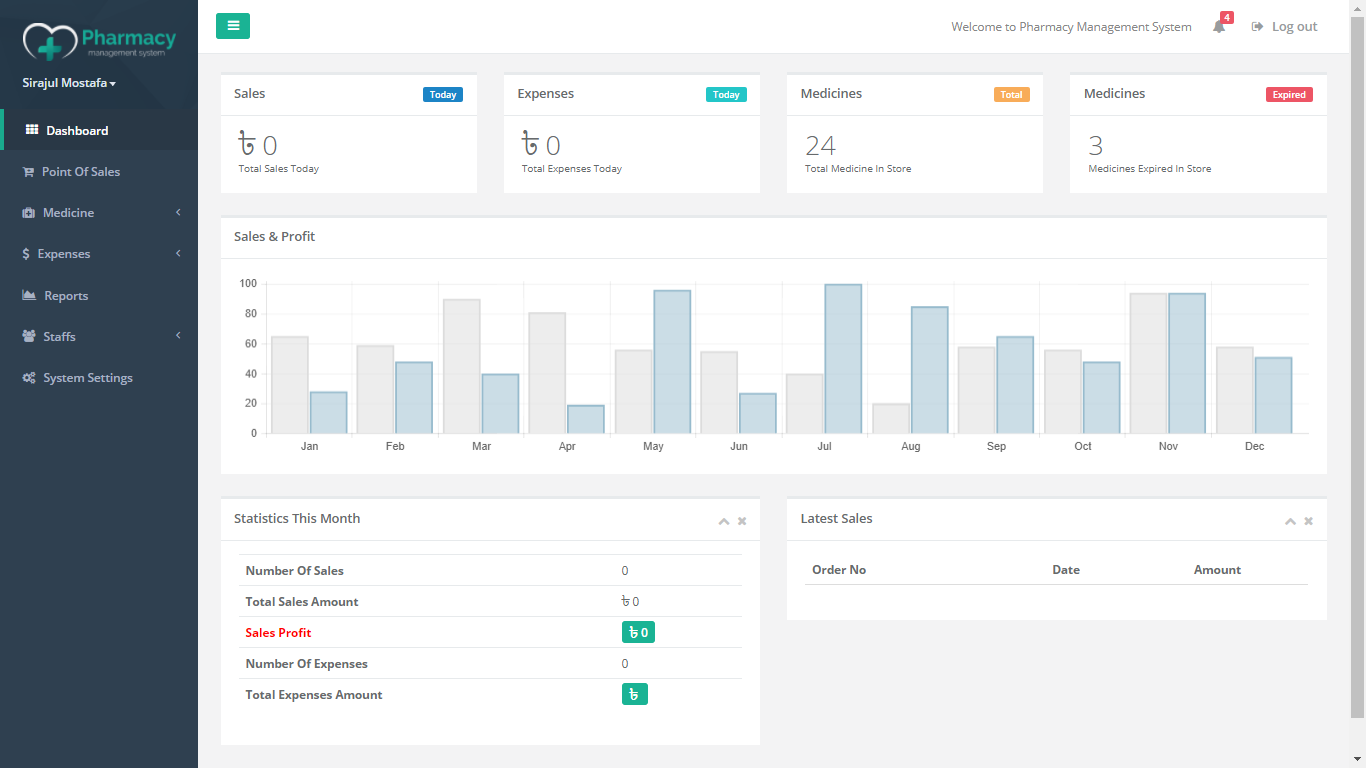Click the dollar sign Expenses icon
The height and width of the screenshot is (768, 1366).
pyautogui.click(x=26, y=254)
